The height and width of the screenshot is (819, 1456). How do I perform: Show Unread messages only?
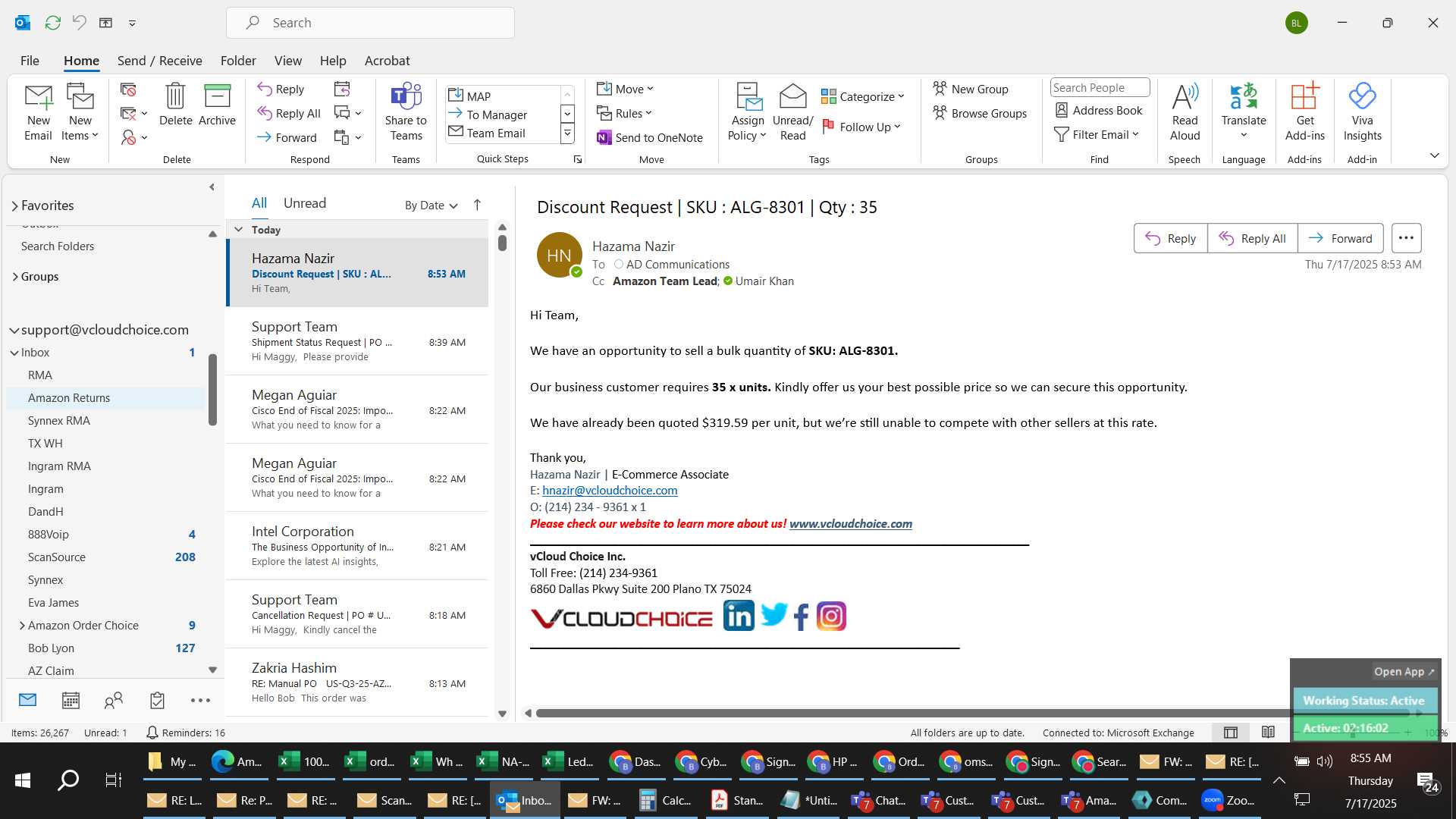[305, 203]
